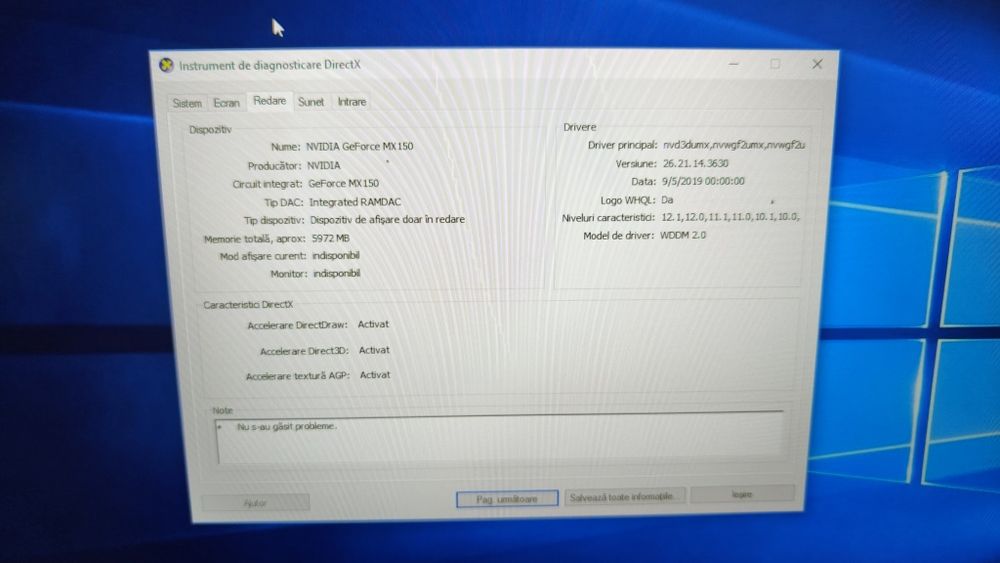Close the DirectX diagnostic window
Image resolution: width=1000 pixels, height=563 pixels.
coord(817,64)
